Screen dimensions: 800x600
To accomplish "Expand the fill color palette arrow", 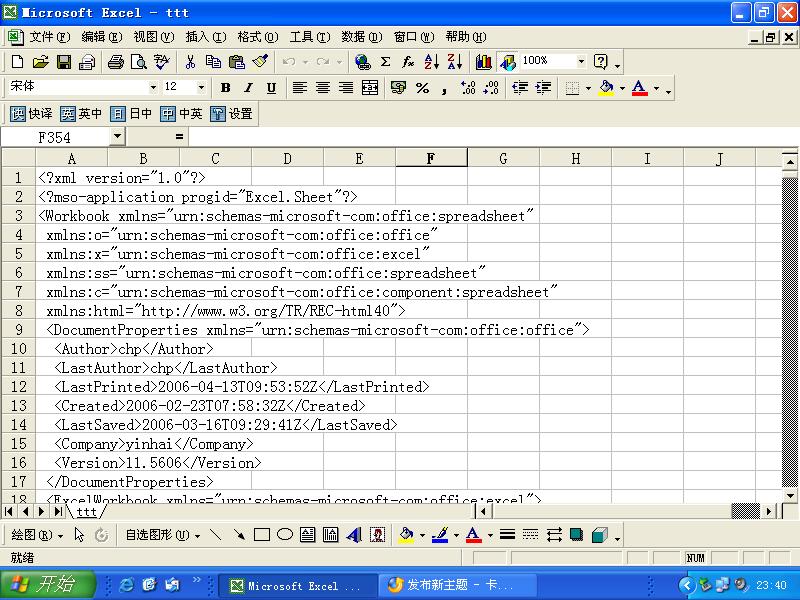I will 622,88.
